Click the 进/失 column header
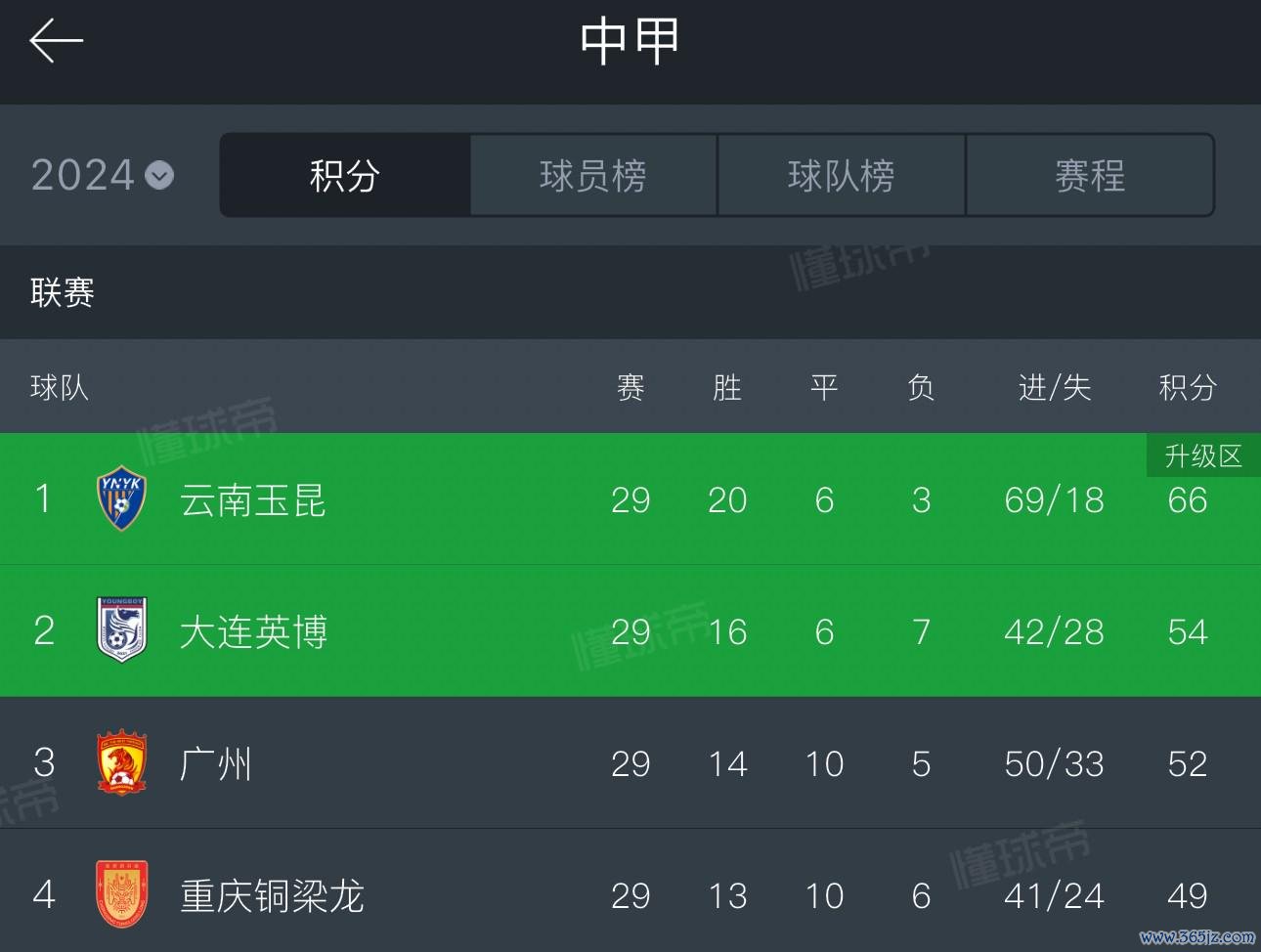1261x952 pixels. pos(1054,387)
